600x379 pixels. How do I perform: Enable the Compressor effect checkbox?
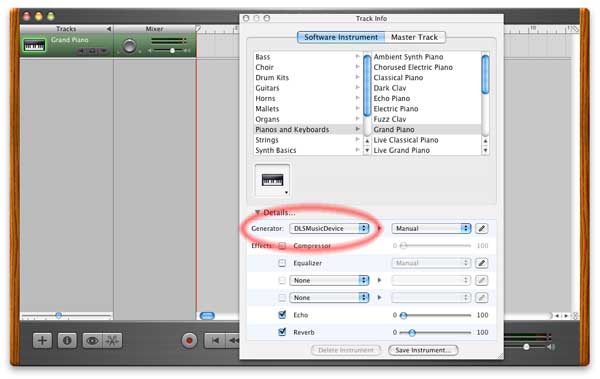pyautogui.click(x=282, y=246)
